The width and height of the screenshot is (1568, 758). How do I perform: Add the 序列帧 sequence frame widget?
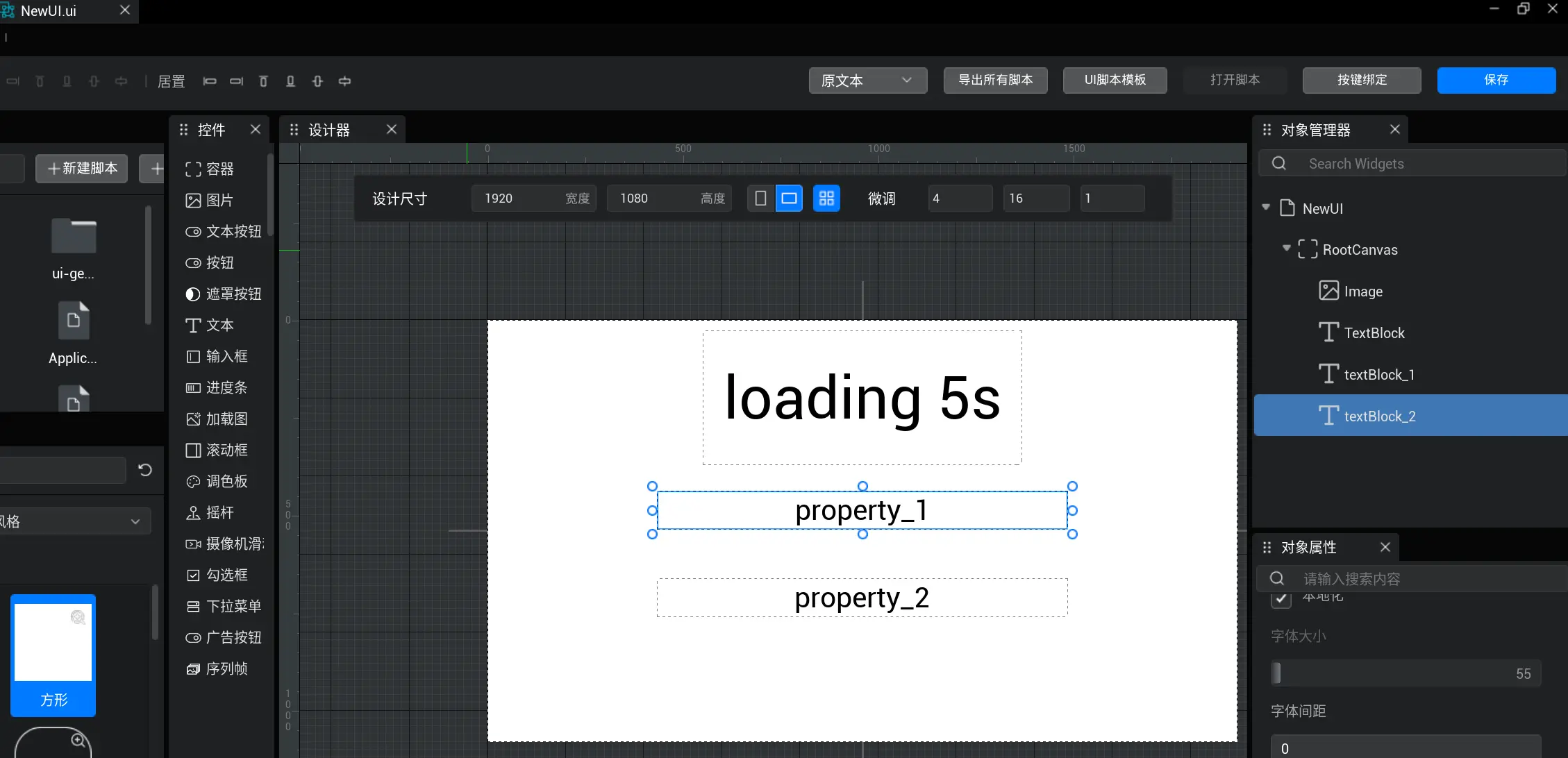coord(217,669)
